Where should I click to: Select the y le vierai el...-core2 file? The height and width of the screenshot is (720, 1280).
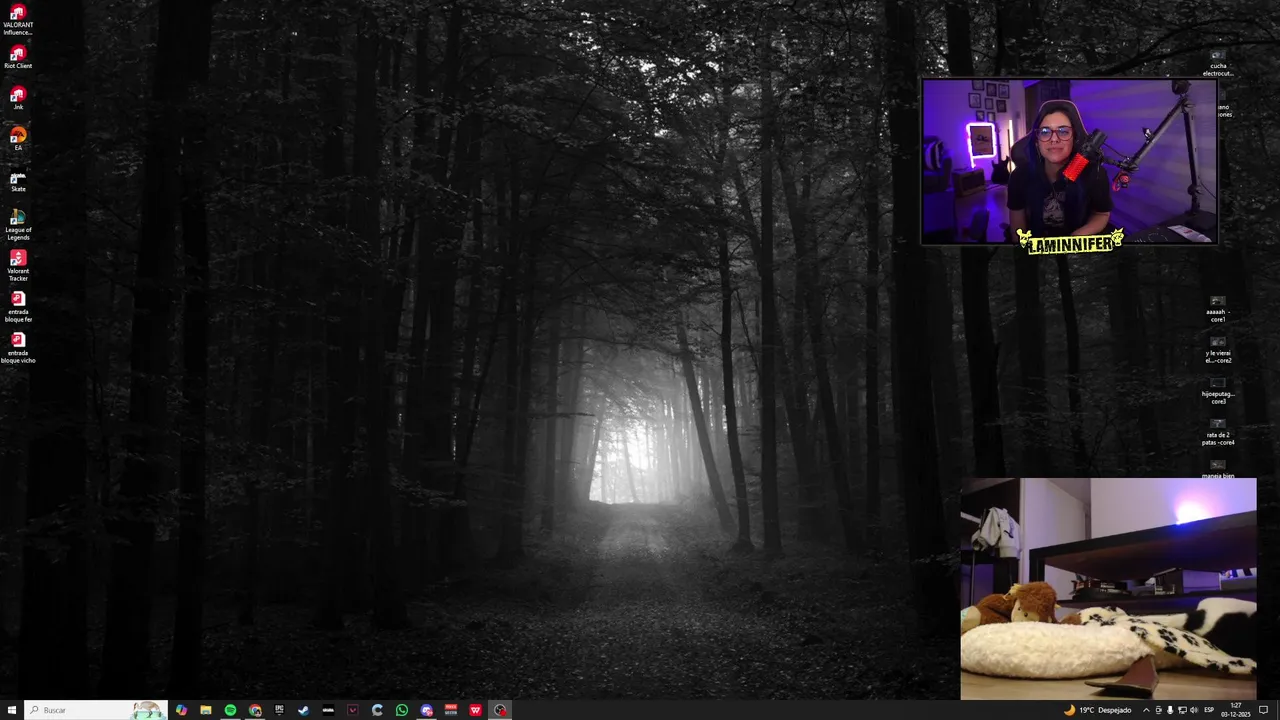(x=1217, y=350)
